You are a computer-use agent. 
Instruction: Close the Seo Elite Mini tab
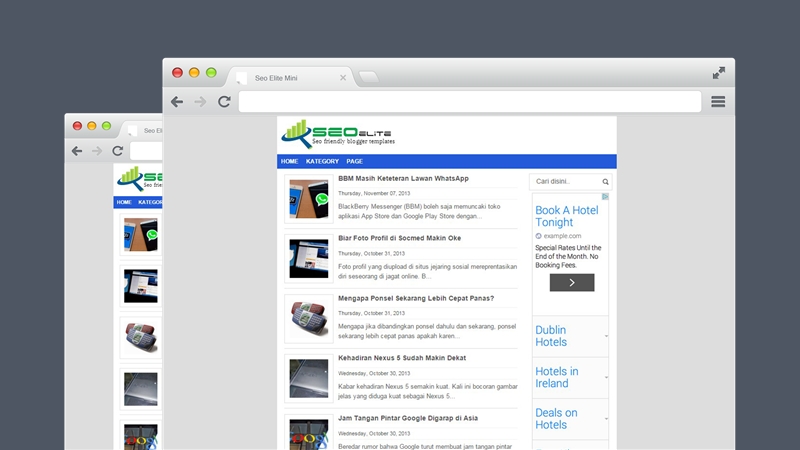343,78
